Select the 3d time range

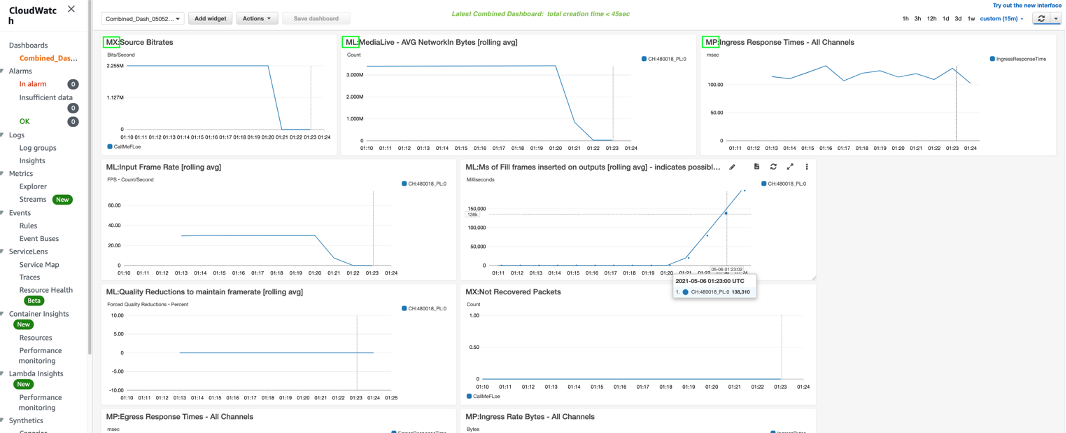tap(959, 18)
